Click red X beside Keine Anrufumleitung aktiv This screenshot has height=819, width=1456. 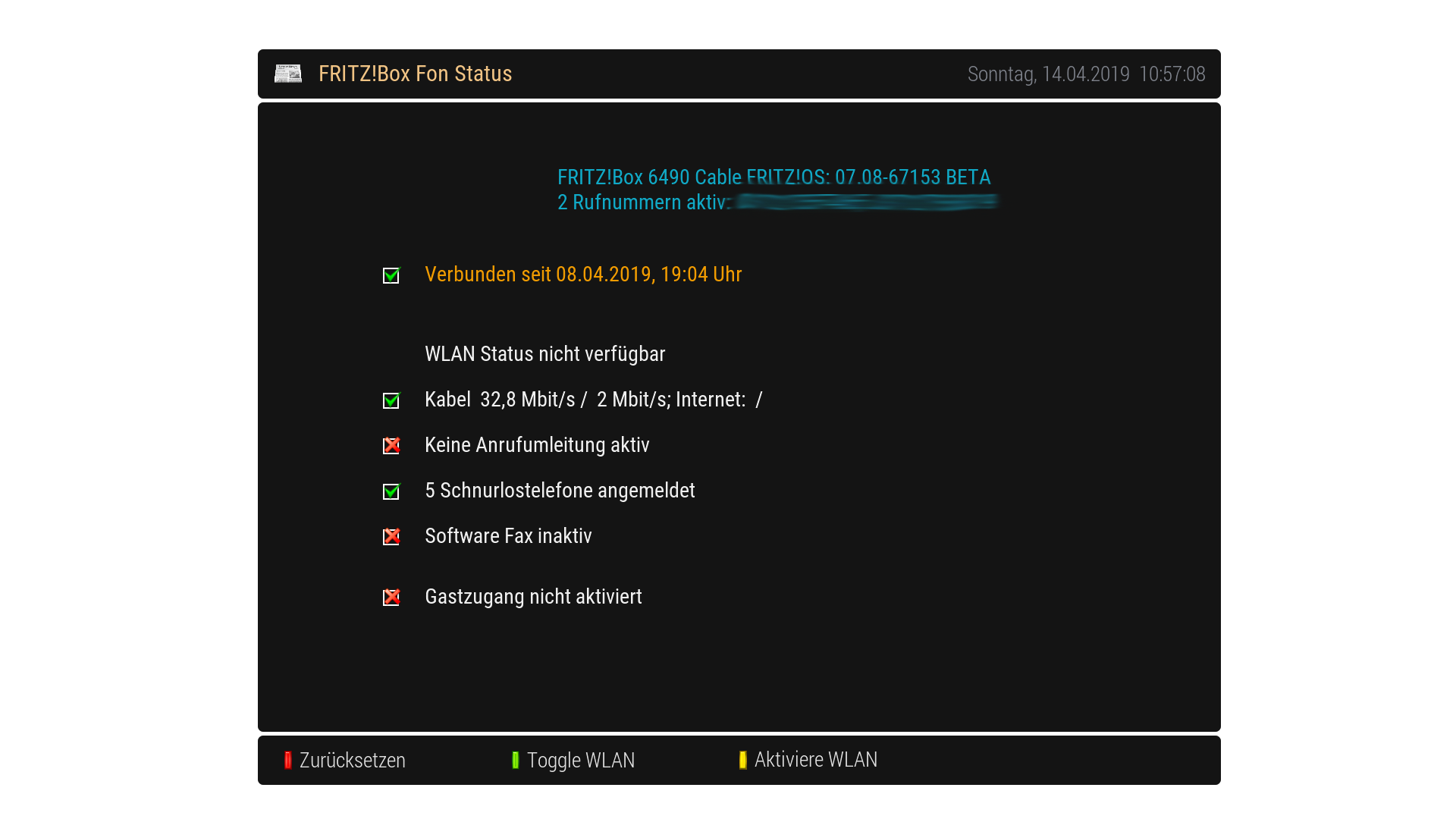pos(391,446)
